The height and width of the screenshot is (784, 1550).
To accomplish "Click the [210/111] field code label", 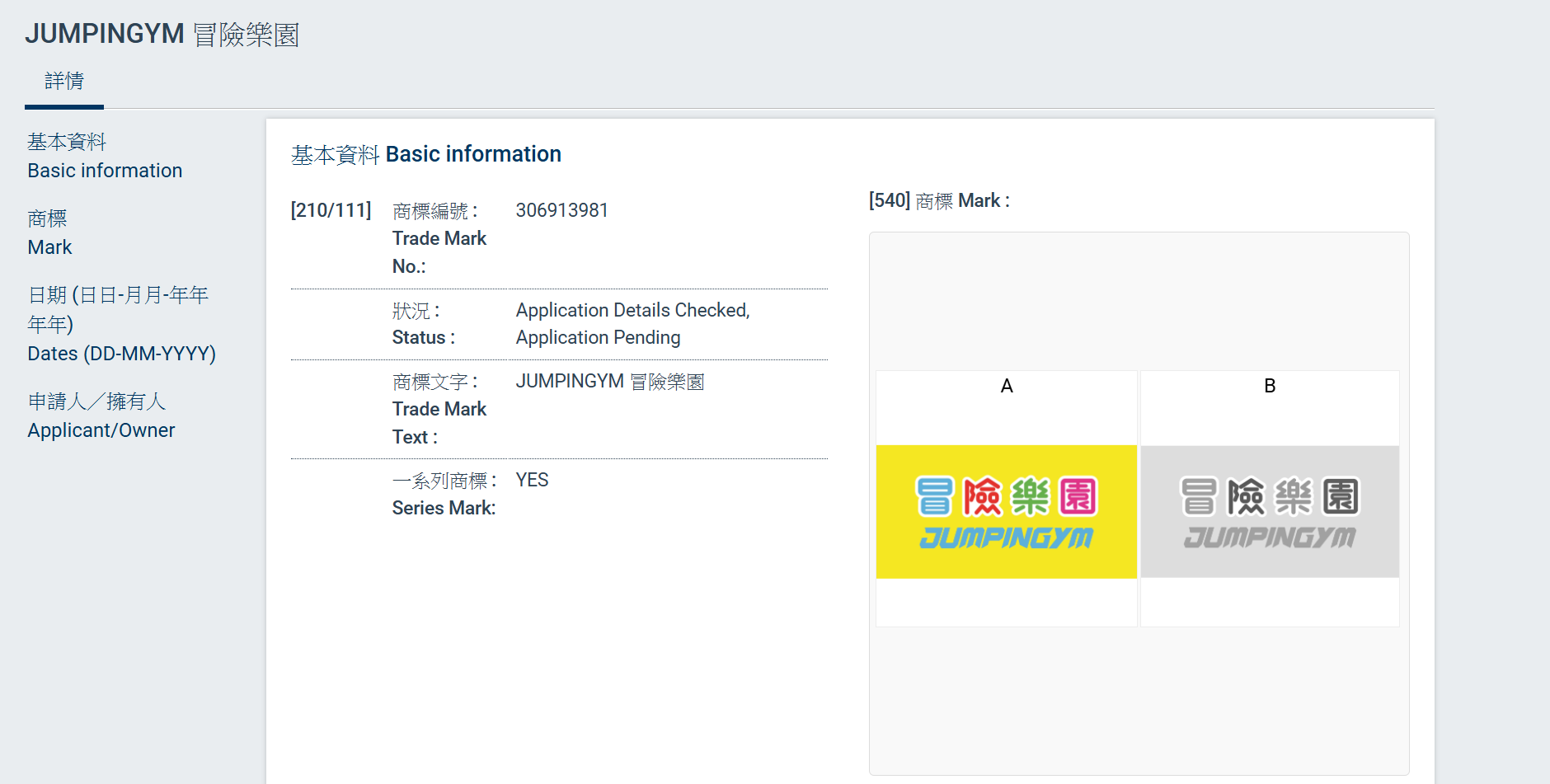I will point(330,209).
